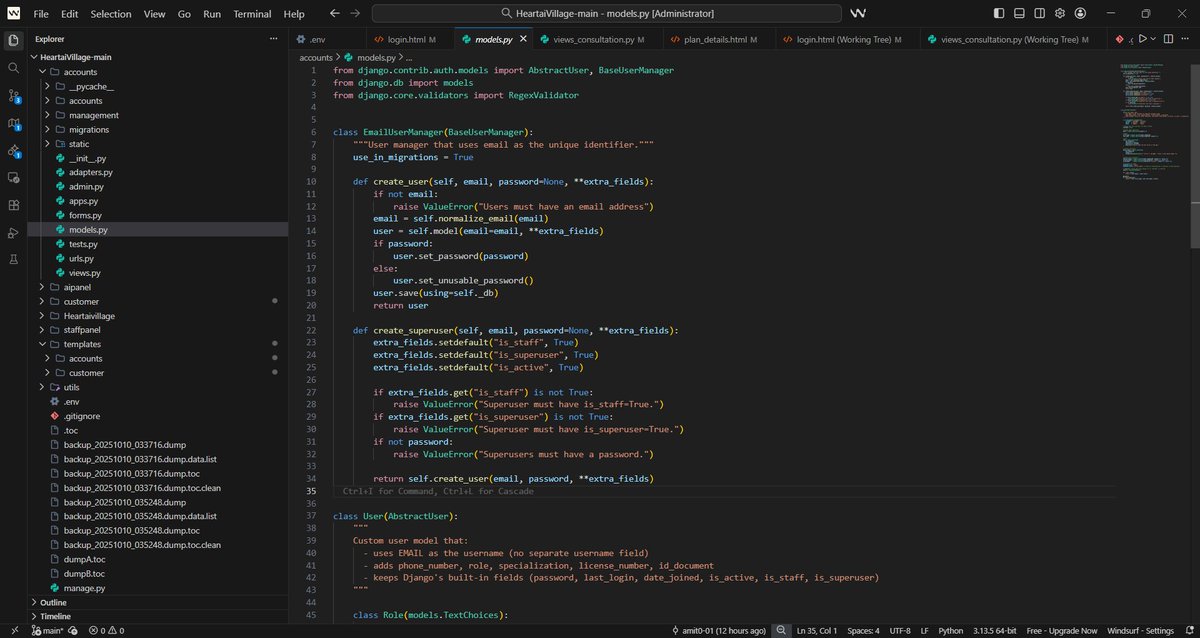
Task: Click the accounts breadcrumb above editor
Action: 316,57
